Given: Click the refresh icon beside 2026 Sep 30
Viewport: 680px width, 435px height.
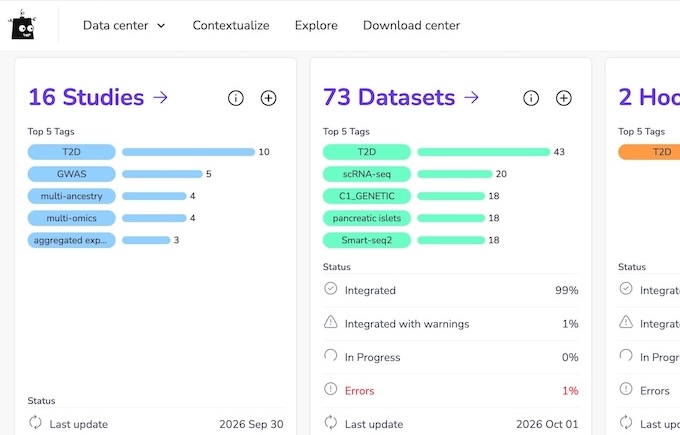Looking at the screenshot, I should (x=35, y=422).
